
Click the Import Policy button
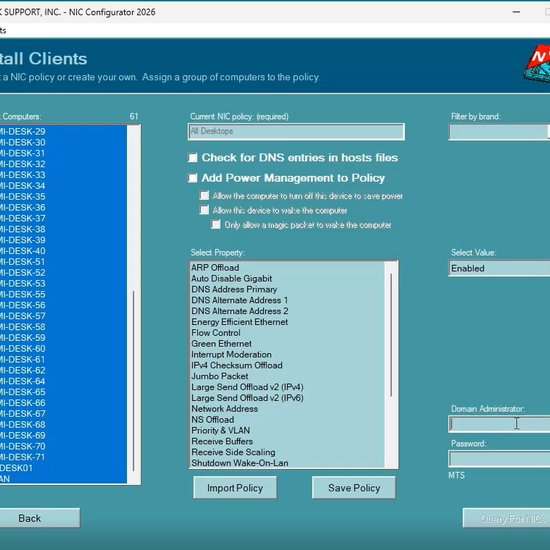pos(235,488)
